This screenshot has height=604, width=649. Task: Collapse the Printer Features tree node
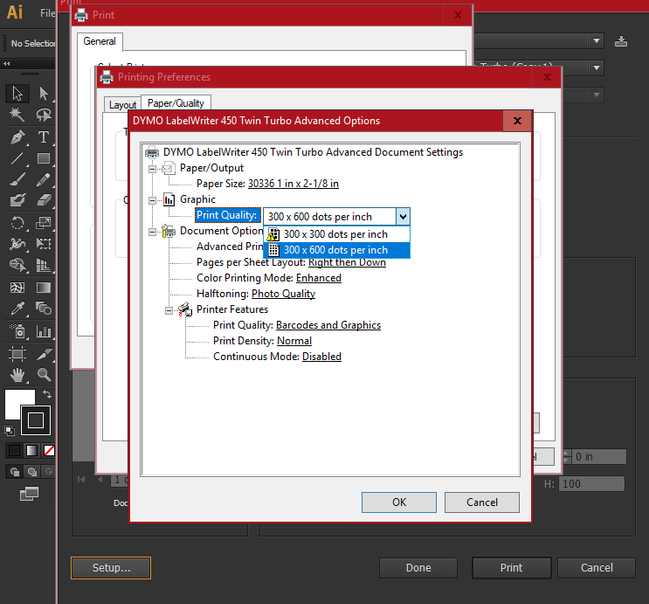pos(171,310)
